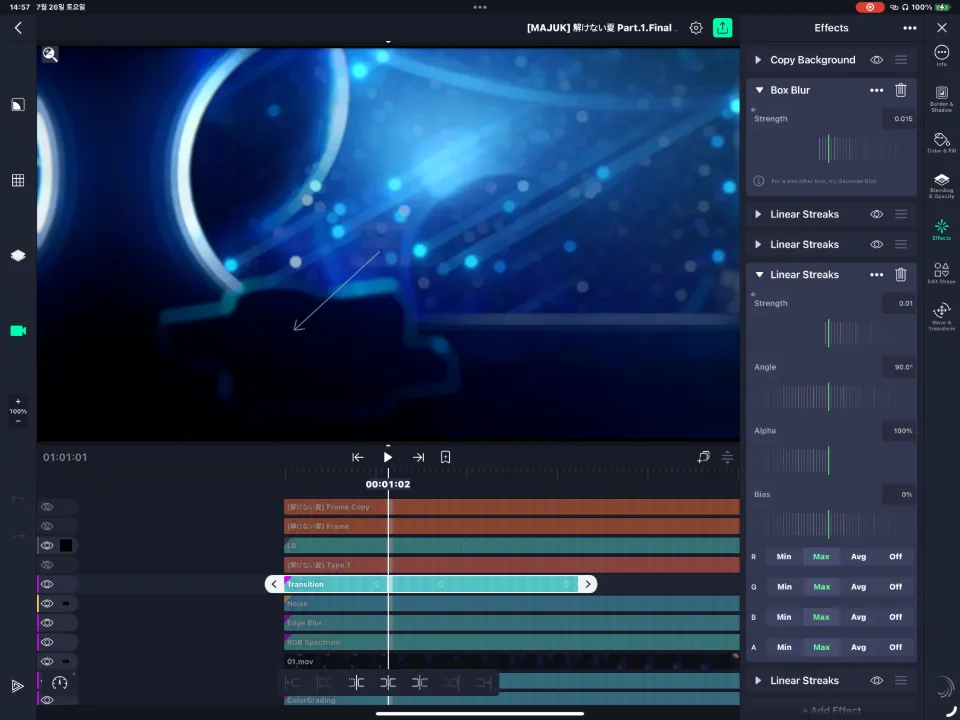Go back with the top-left arrow

(x=18, y=28)
